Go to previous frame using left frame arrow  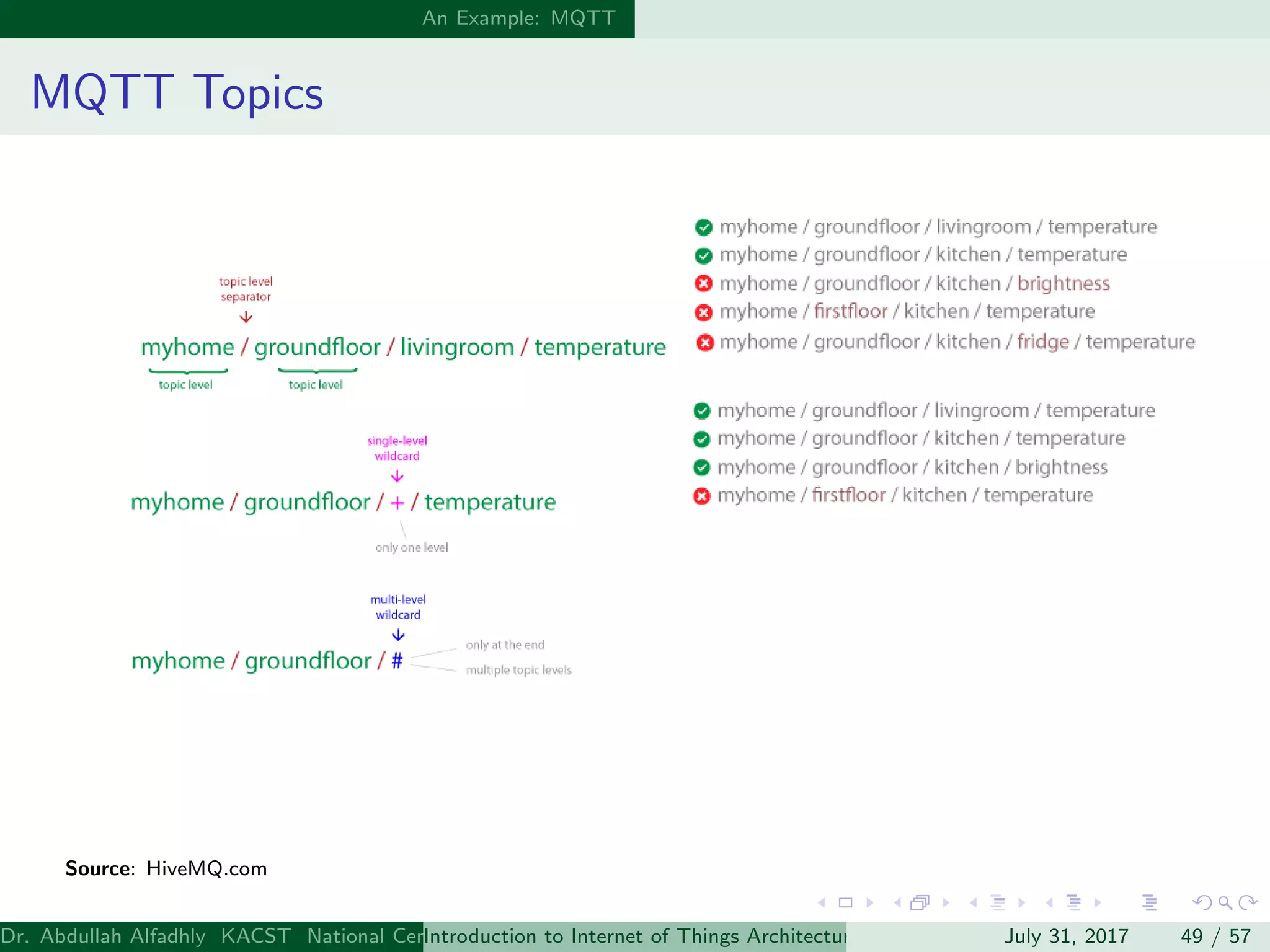pos(897,902)
